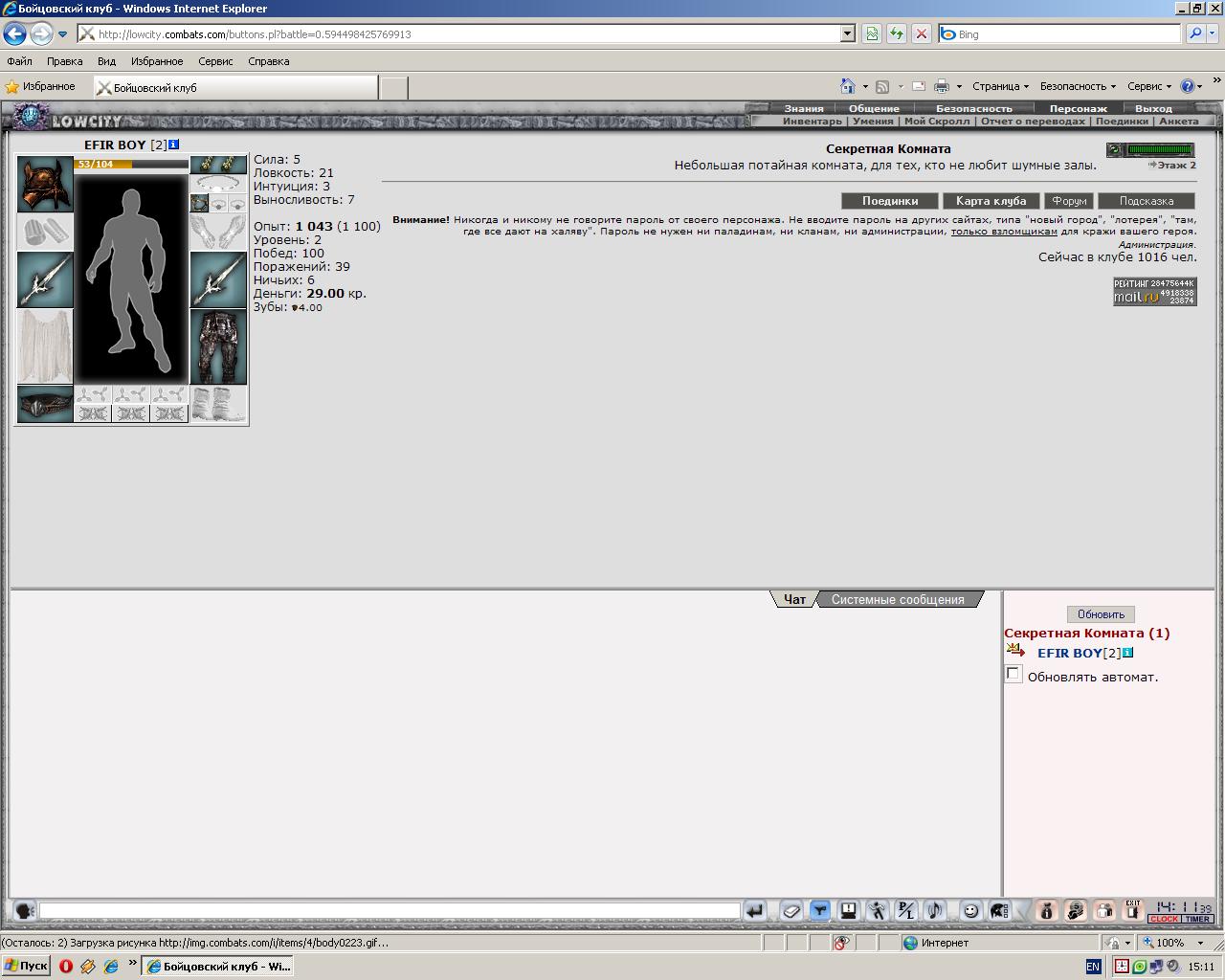
Task: Toggle the chat sound note icon
Action: (934, 911)
